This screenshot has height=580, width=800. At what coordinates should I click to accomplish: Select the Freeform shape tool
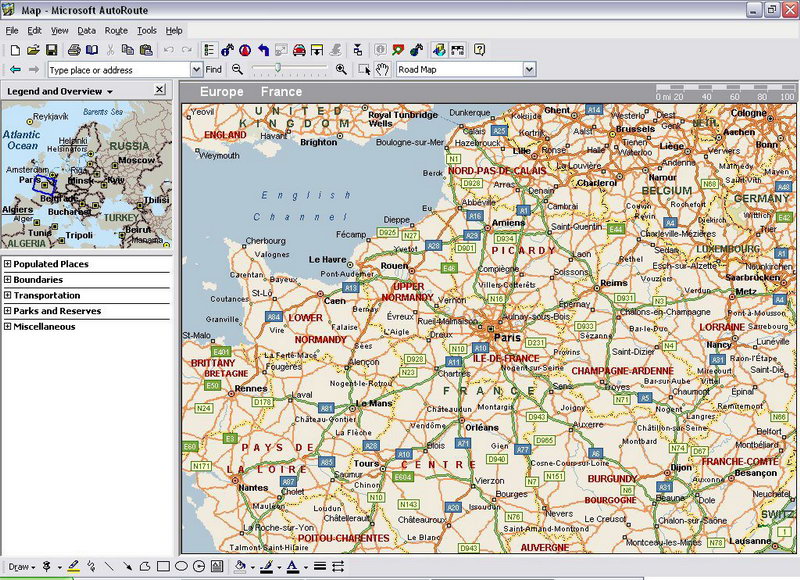pyautogui.click(x=145, y=566)
